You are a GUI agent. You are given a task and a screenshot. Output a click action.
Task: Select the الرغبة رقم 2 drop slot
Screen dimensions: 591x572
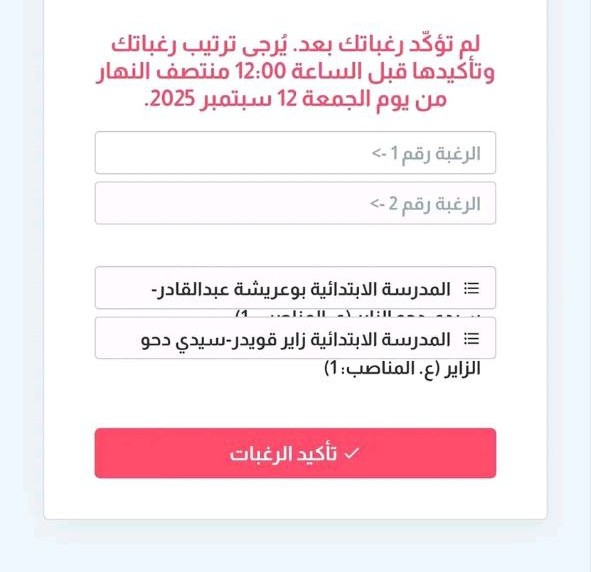(x=296, y=203)
